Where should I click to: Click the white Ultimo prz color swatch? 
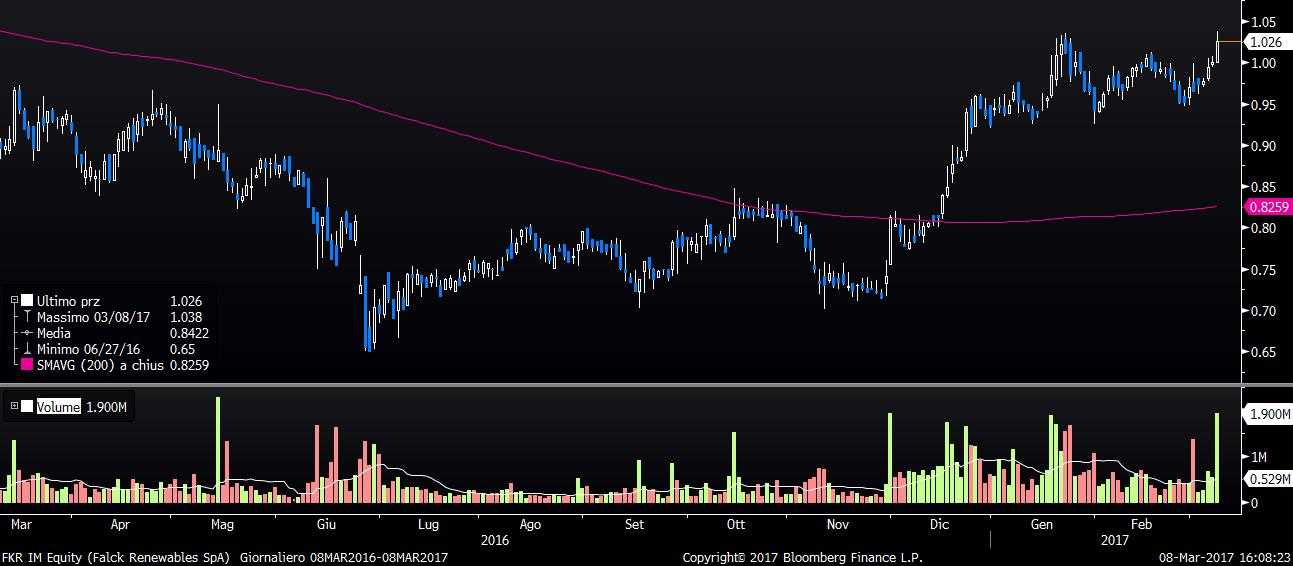pos(27,301)
